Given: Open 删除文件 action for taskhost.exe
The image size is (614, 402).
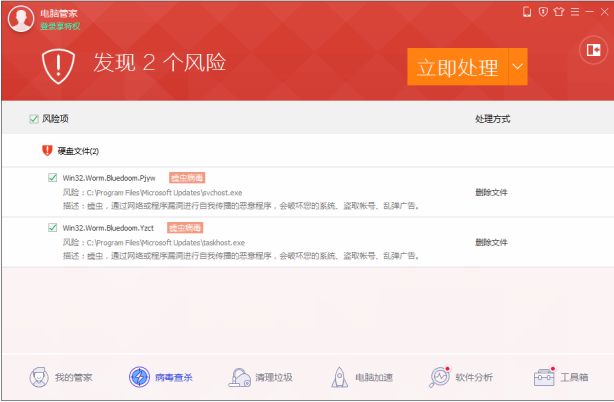Looking at the screenshot, I should (491, 242).
